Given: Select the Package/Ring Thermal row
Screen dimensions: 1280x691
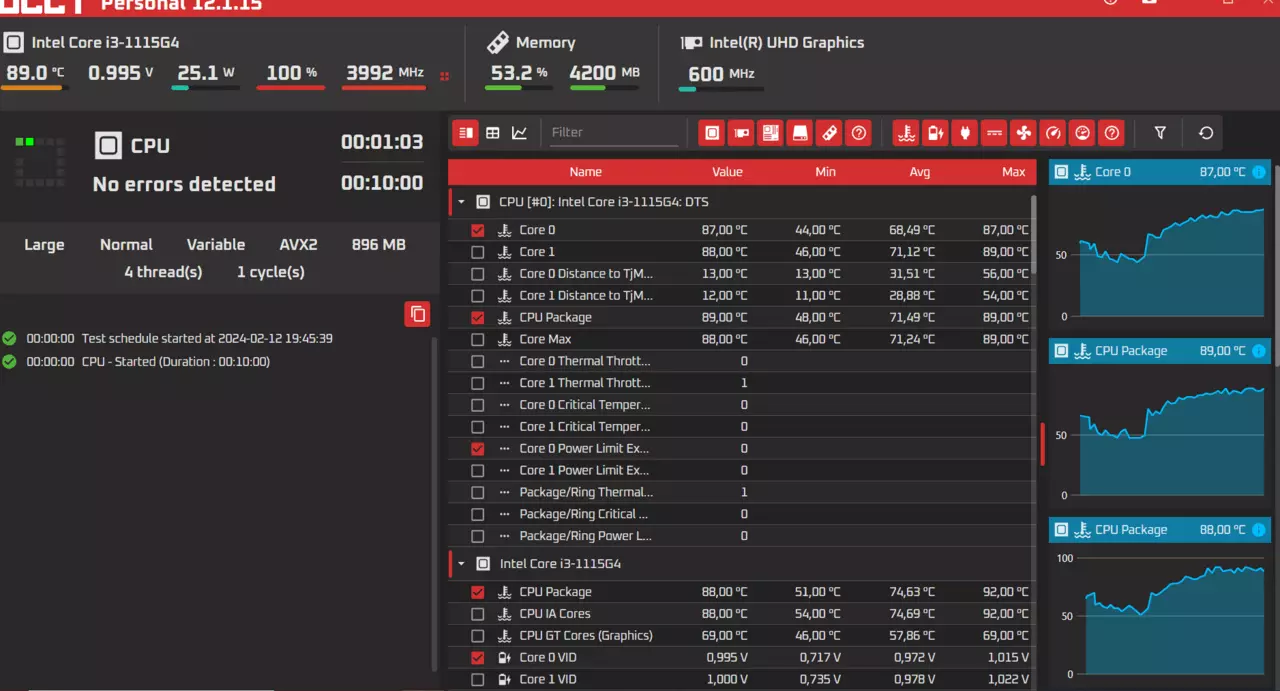Looking at the screenshot, I should click(740, 492).
